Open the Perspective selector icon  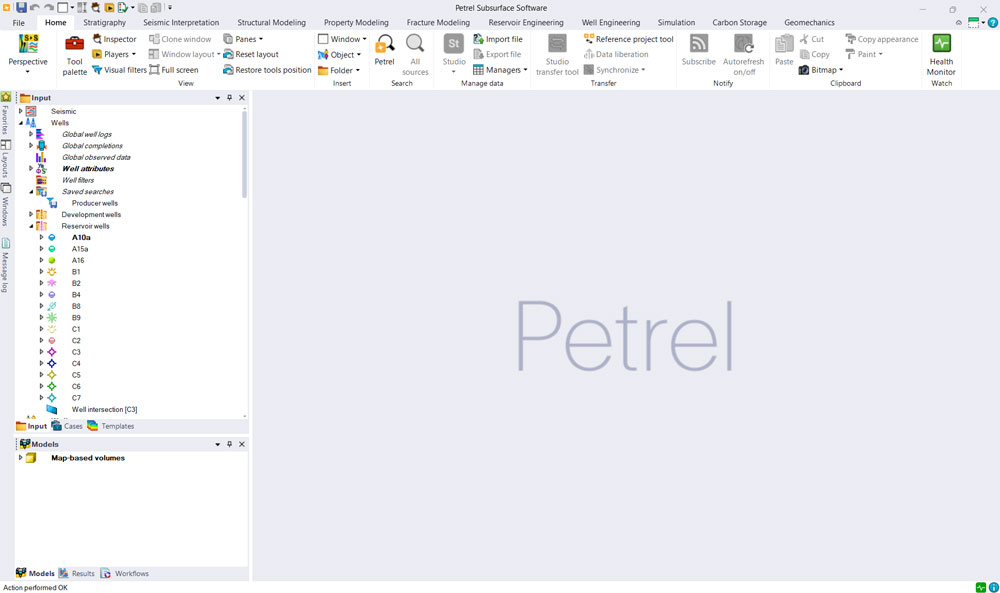coord(28,43)
